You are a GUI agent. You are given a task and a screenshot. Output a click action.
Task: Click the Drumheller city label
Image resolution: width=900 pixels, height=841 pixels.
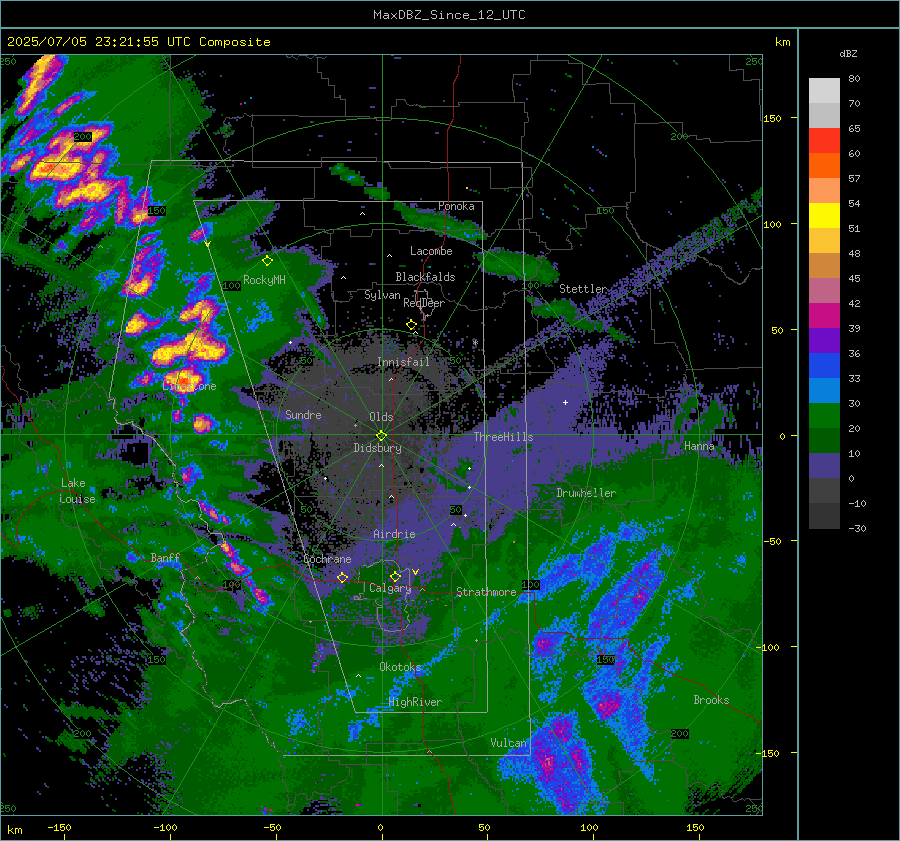tap(586, 493)
